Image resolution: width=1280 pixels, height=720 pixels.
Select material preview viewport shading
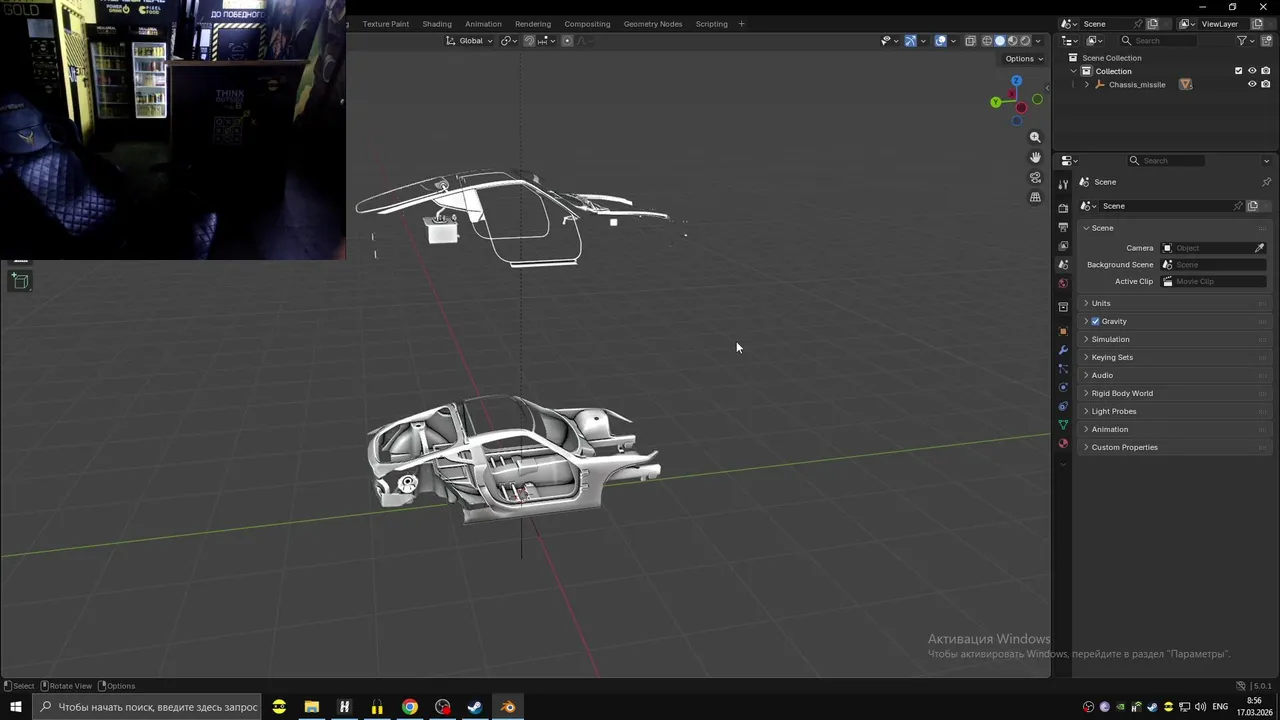pyautogui.click(x=1012, y=41)
